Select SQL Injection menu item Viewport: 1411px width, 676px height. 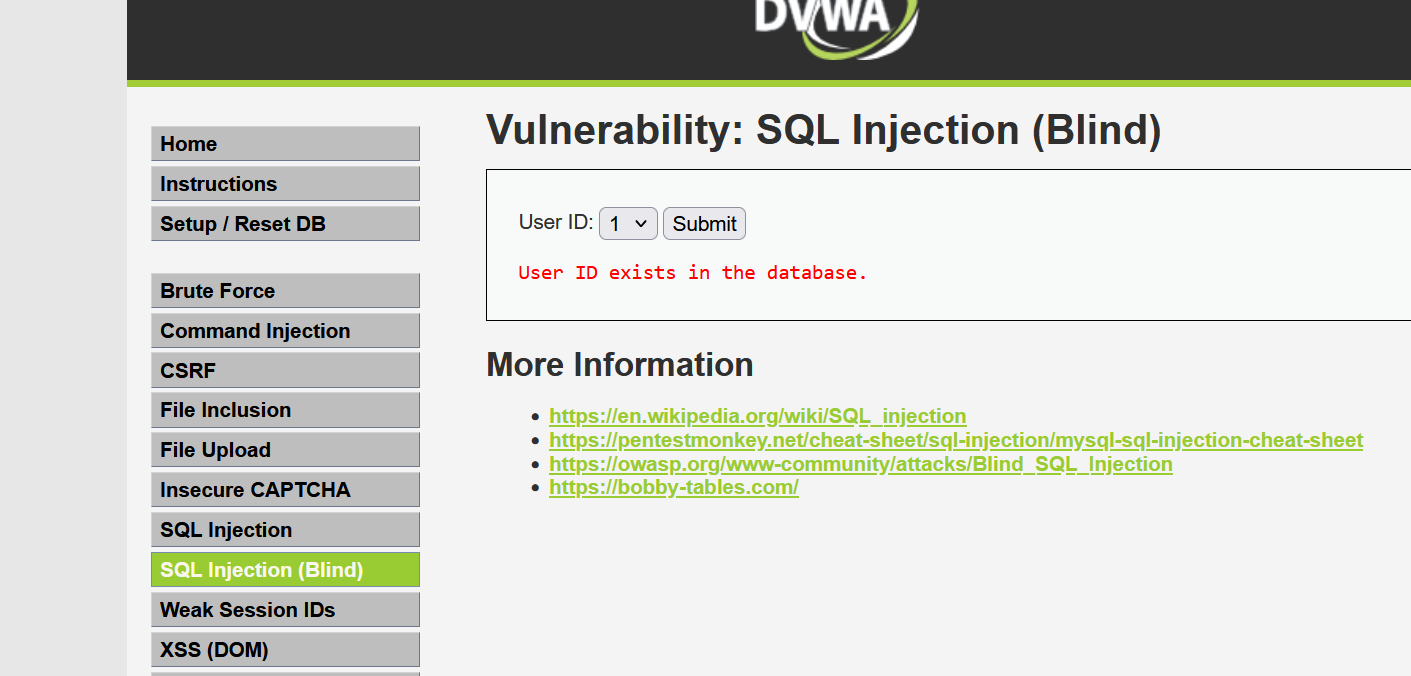[285, 530]
